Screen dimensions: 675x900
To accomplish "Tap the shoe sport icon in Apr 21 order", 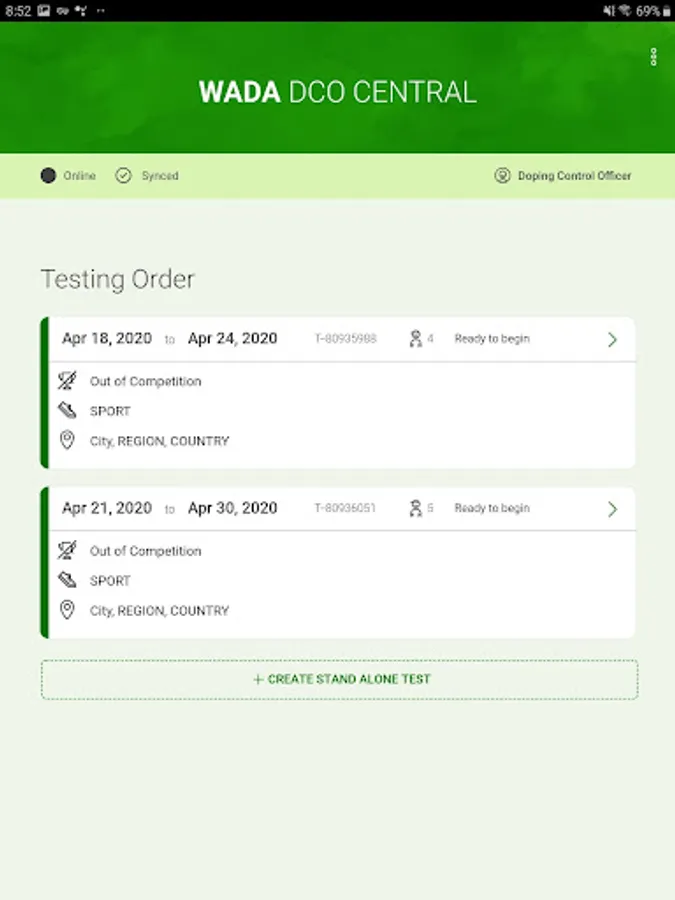I will (67, 580).
